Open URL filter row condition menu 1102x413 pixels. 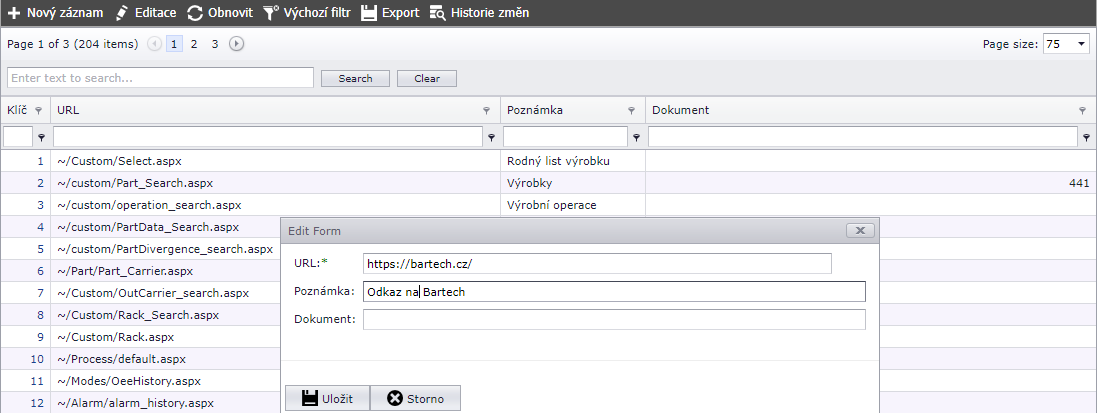tap(491, 137)
